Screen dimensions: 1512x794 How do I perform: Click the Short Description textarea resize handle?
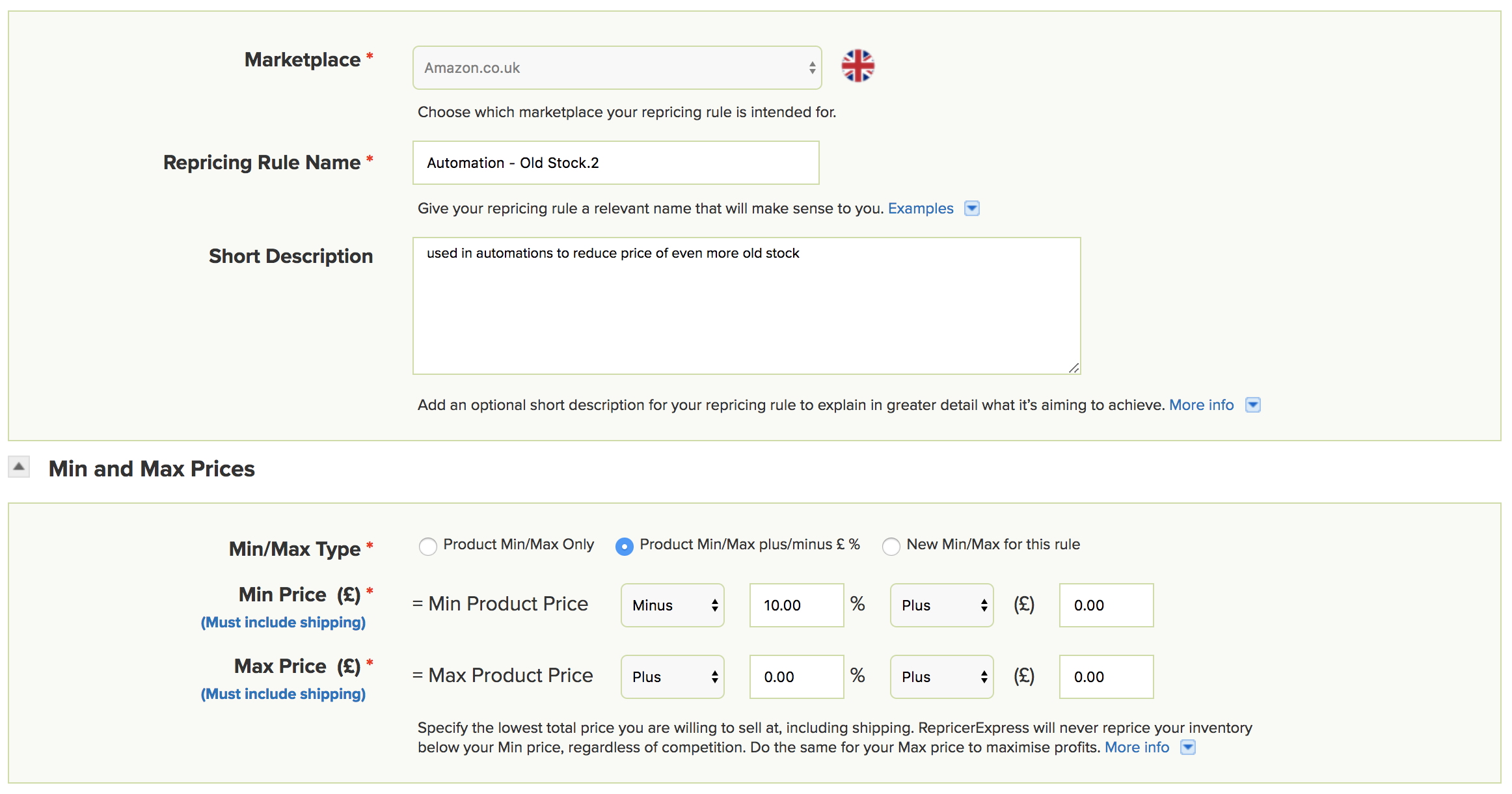pyautogui.click(x=1073, y=368)
